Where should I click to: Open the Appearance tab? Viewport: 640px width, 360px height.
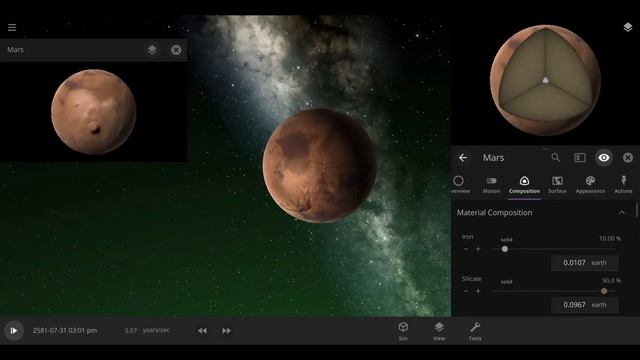590,184
